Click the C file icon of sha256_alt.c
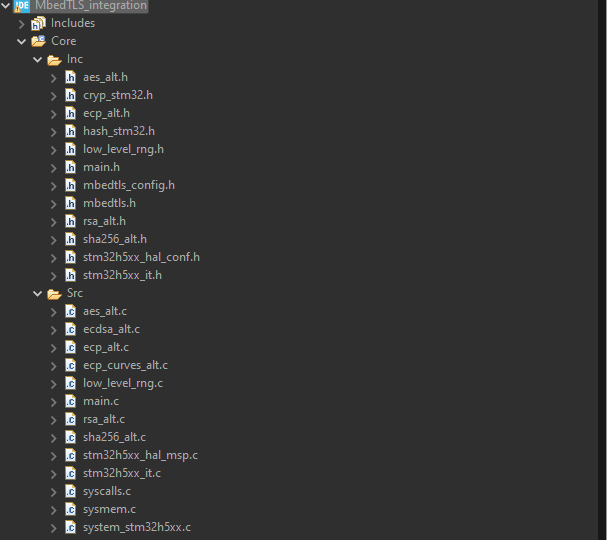The width and height of the screenshot is (607, 540). coord(70,437)
